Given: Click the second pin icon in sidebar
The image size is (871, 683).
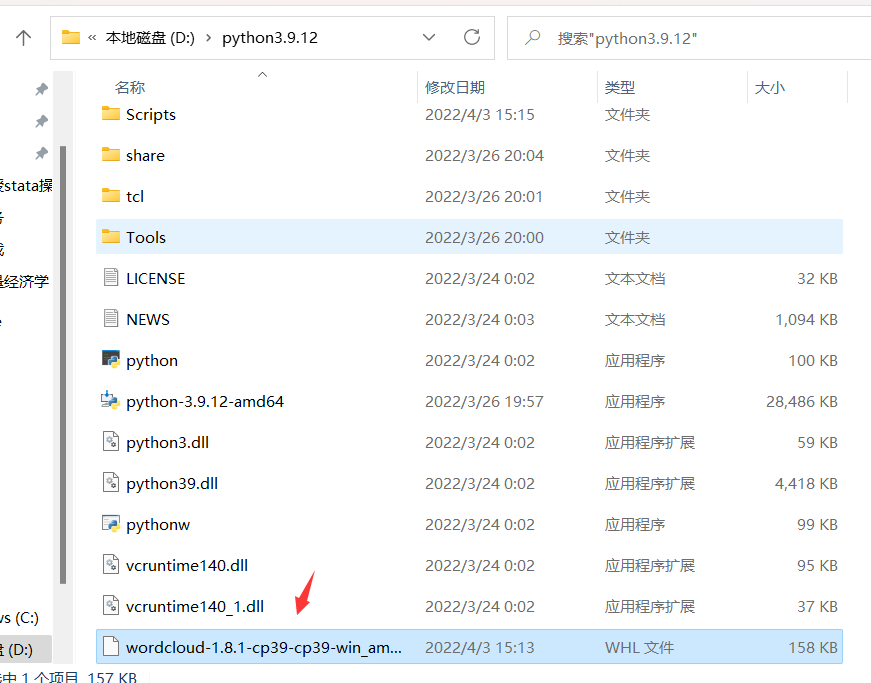Looking at the screenshot, I should [x=41, y=121].
